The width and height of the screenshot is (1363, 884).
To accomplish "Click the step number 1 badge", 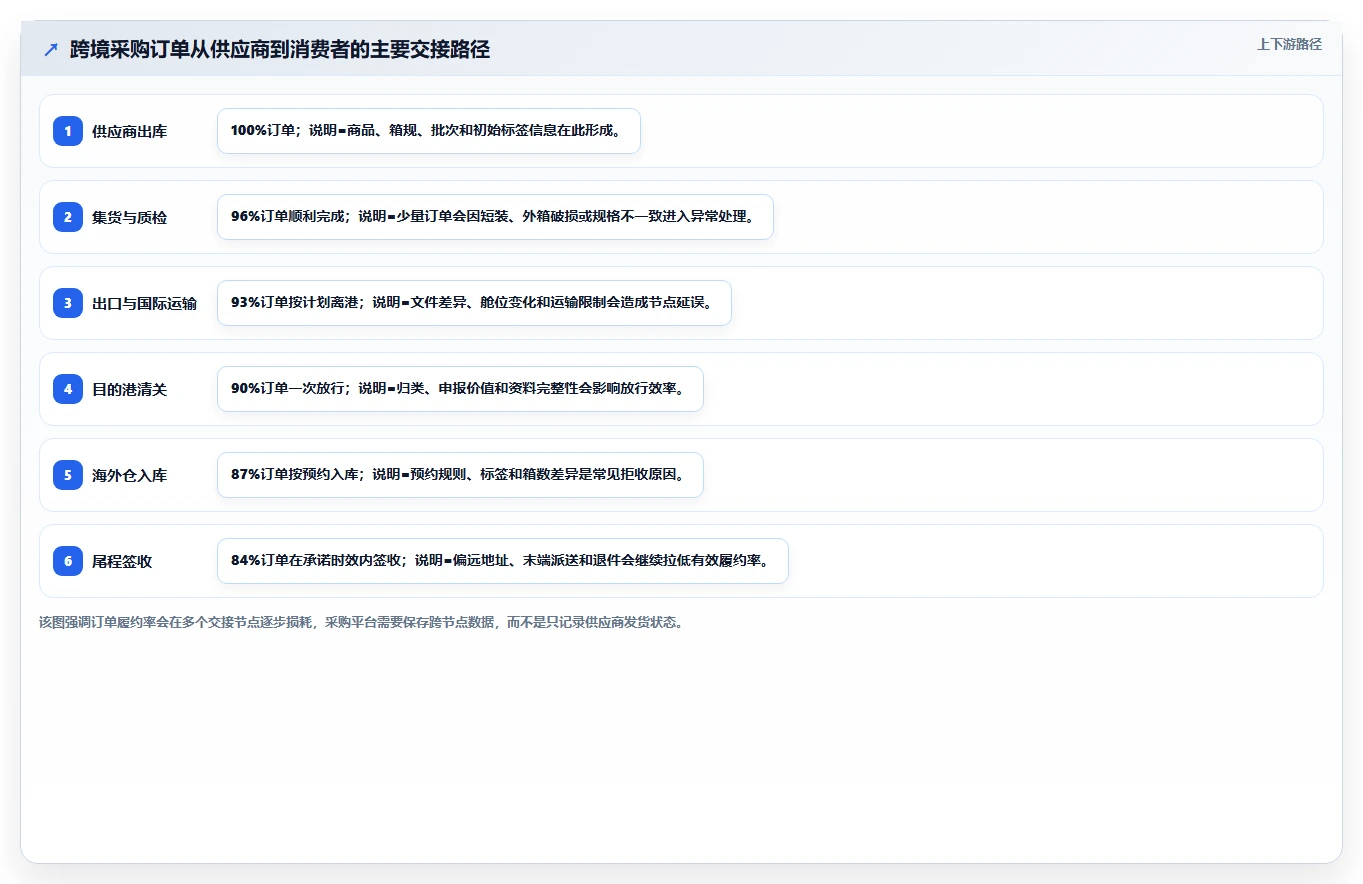I will click(68, 131).
